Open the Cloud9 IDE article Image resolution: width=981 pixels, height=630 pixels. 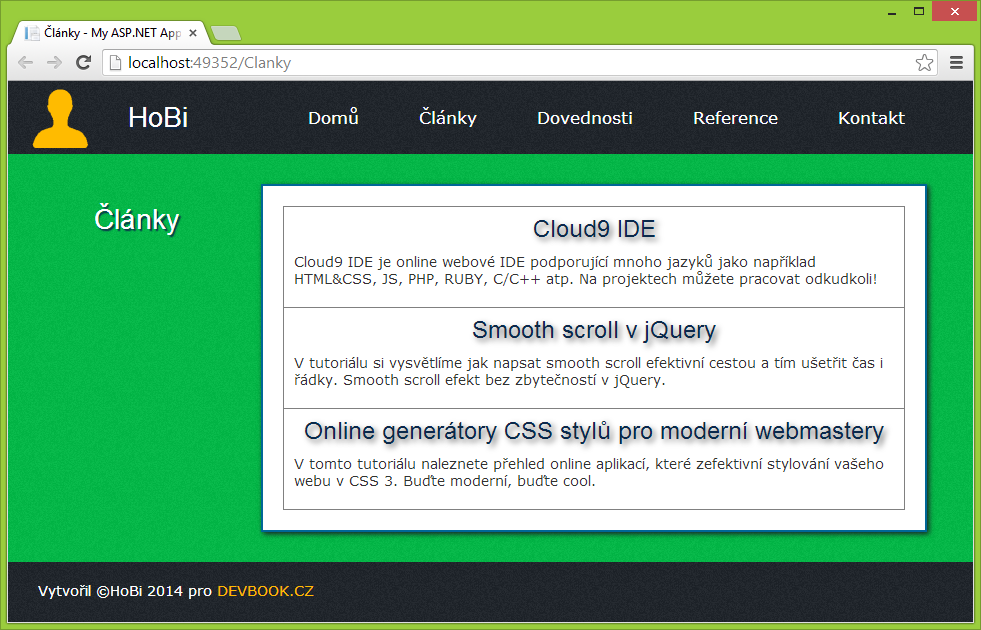pos(593,229)
